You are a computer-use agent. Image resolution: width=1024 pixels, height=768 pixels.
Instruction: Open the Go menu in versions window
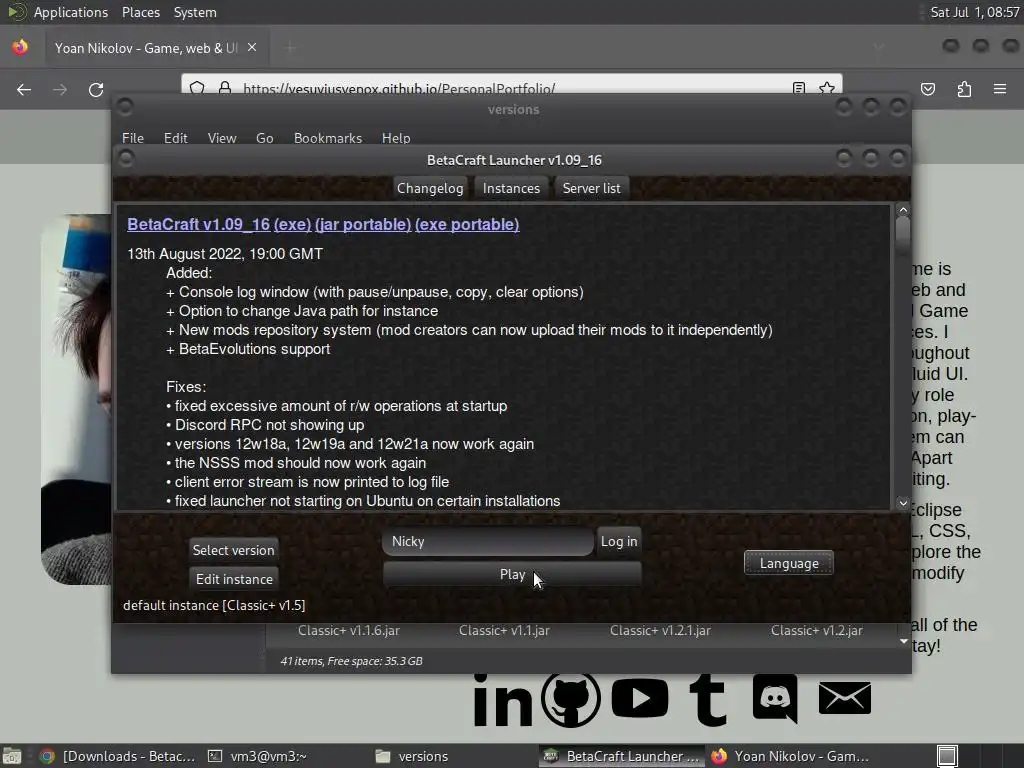264,138
